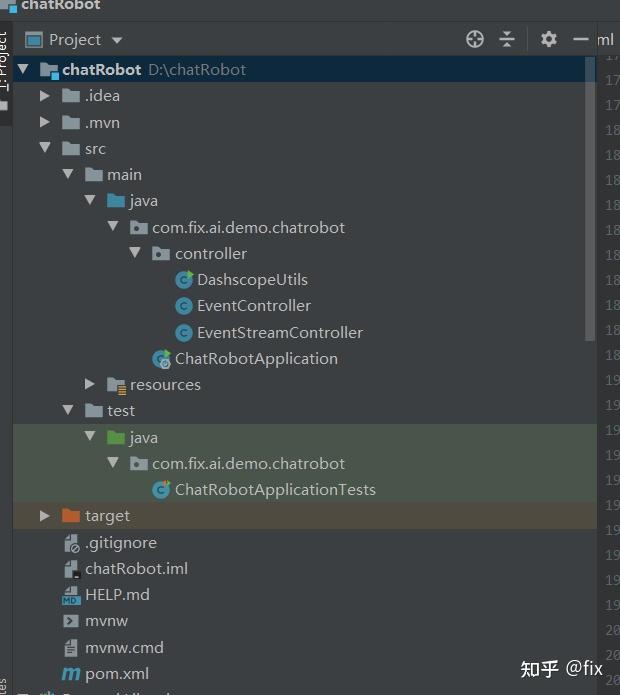Viewport: 620px width, 695px height.
Task: Click the locate/scroll from source crosshair icon
Action: coord(475,39)
